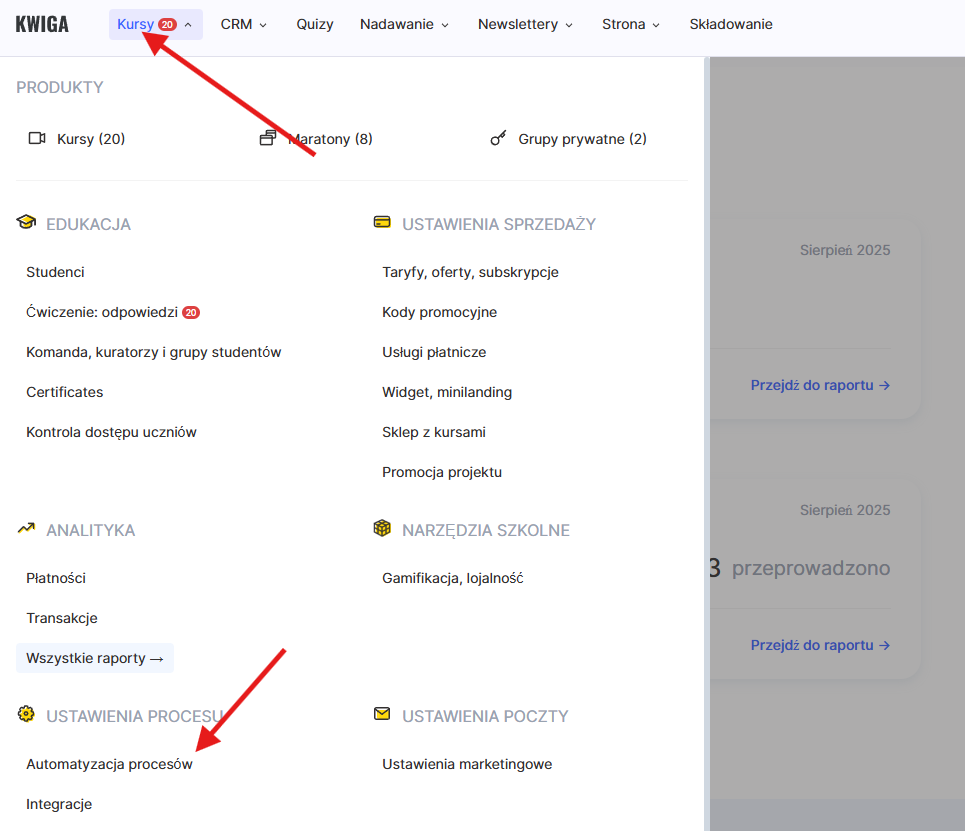Select Automatyzacja procesów menu entry
The image size is (965, 831).
(109, 764)
